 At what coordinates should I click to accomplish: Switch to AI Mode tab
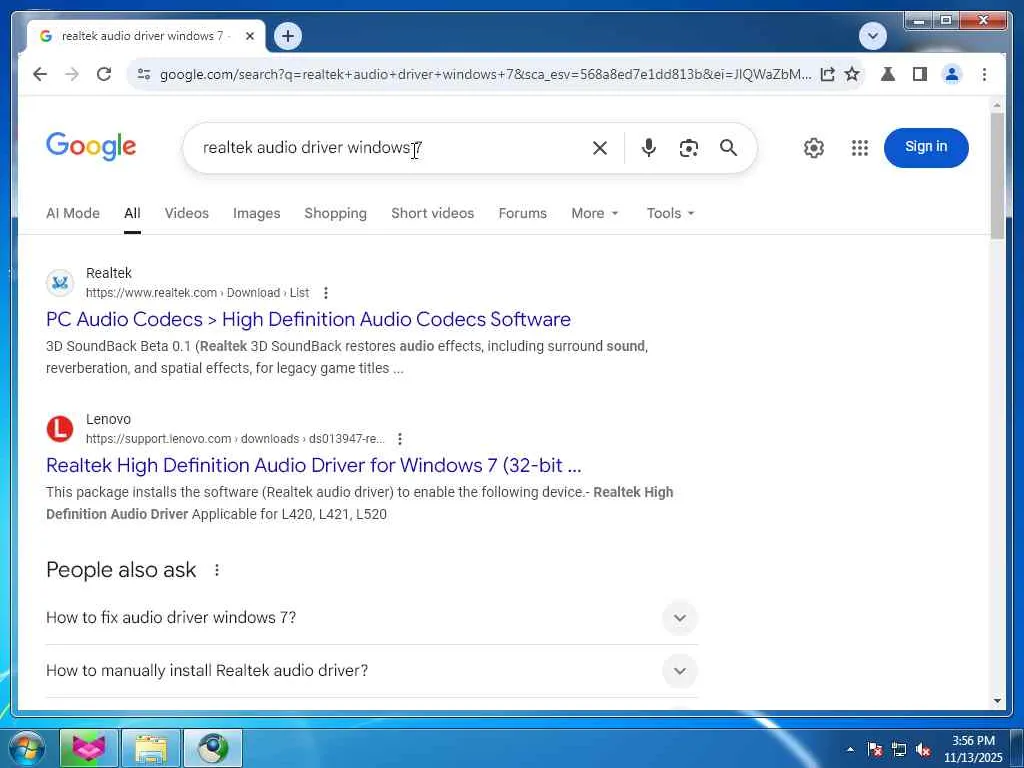(x=72, y=214)
